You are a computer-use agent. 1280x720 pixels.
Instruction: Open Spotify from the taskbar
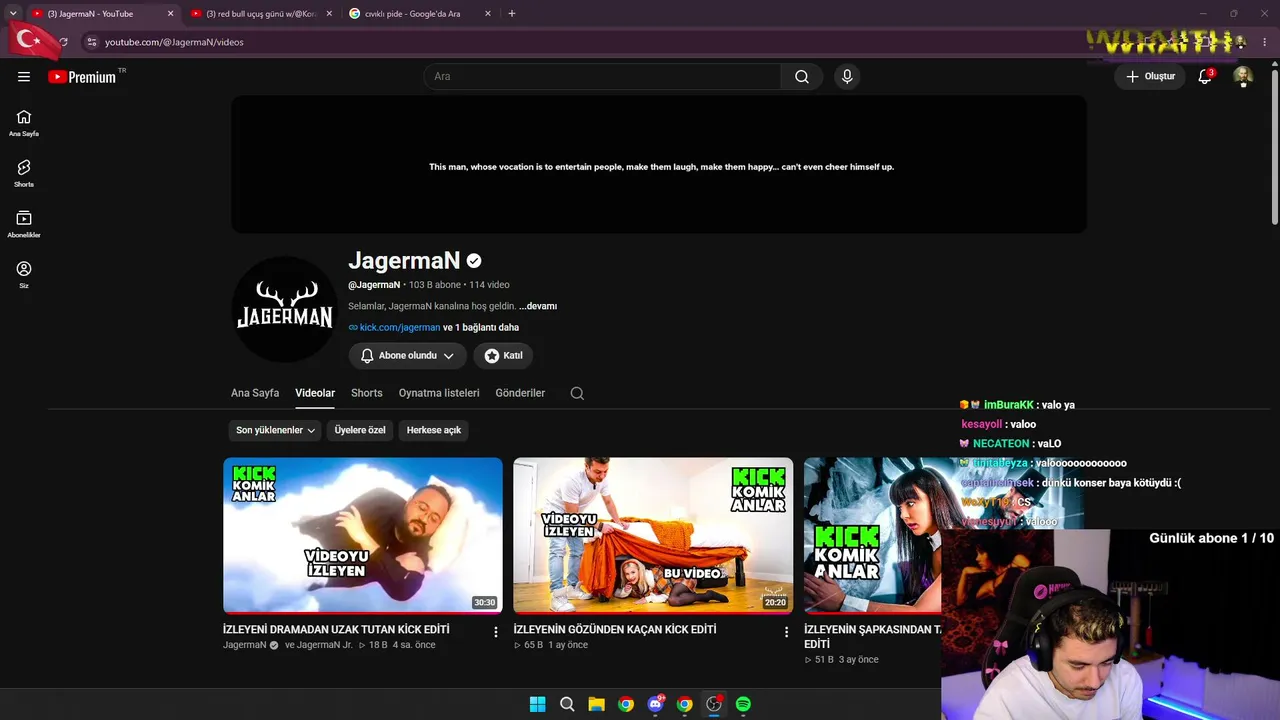click(x=743, y=704)
